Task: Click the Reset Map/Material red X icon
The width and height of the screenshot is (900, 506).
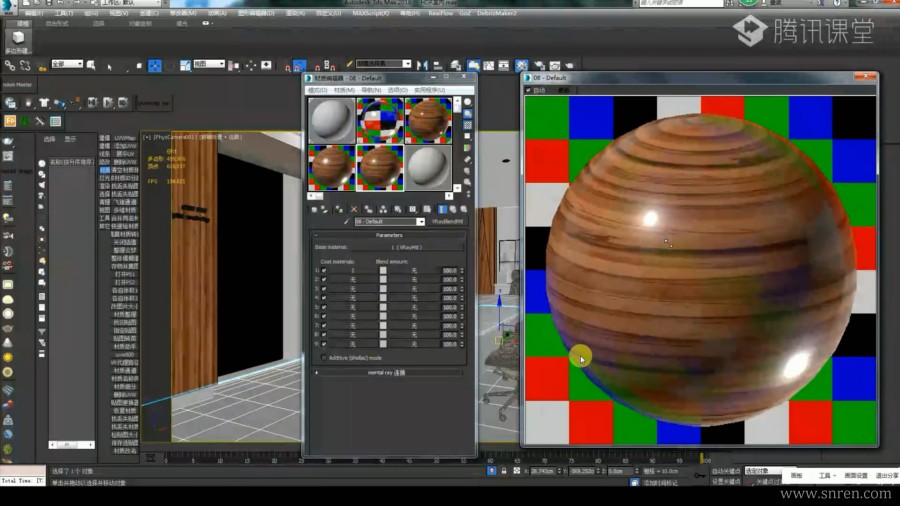Action: point(355,210)
